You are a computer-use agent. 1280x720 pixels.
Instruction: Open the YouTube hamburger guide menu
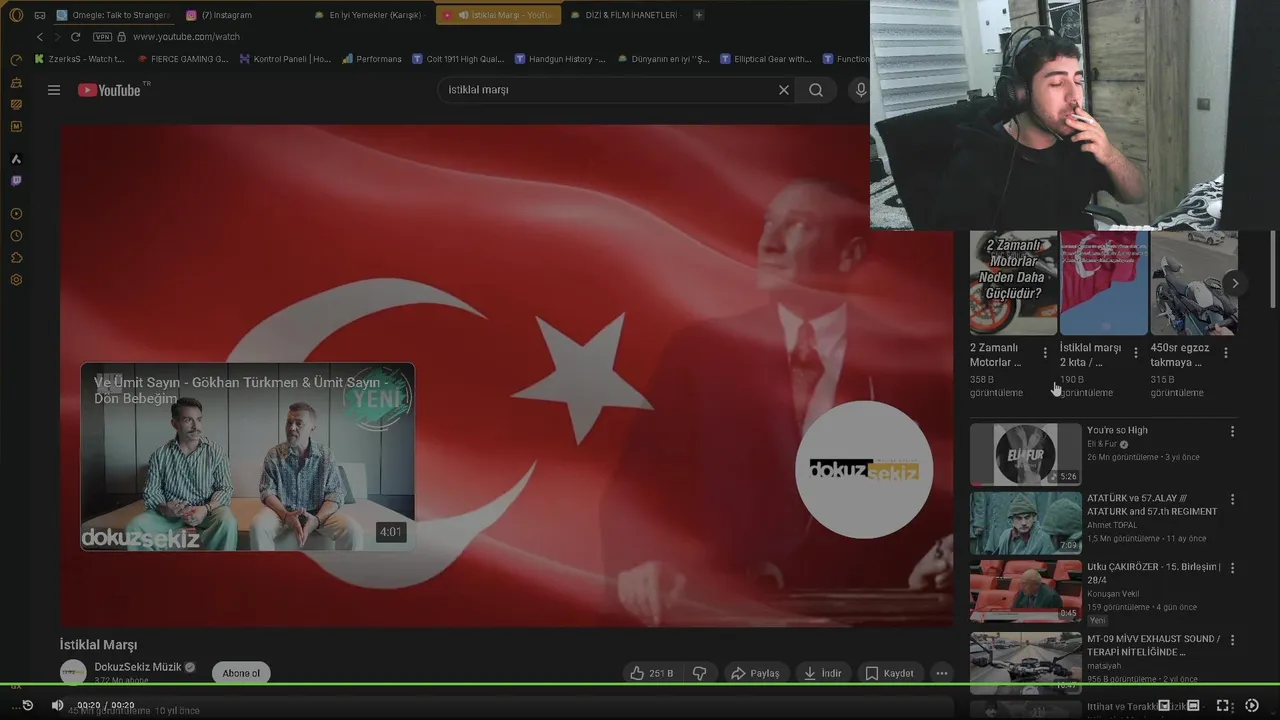(x=54, y=90)
